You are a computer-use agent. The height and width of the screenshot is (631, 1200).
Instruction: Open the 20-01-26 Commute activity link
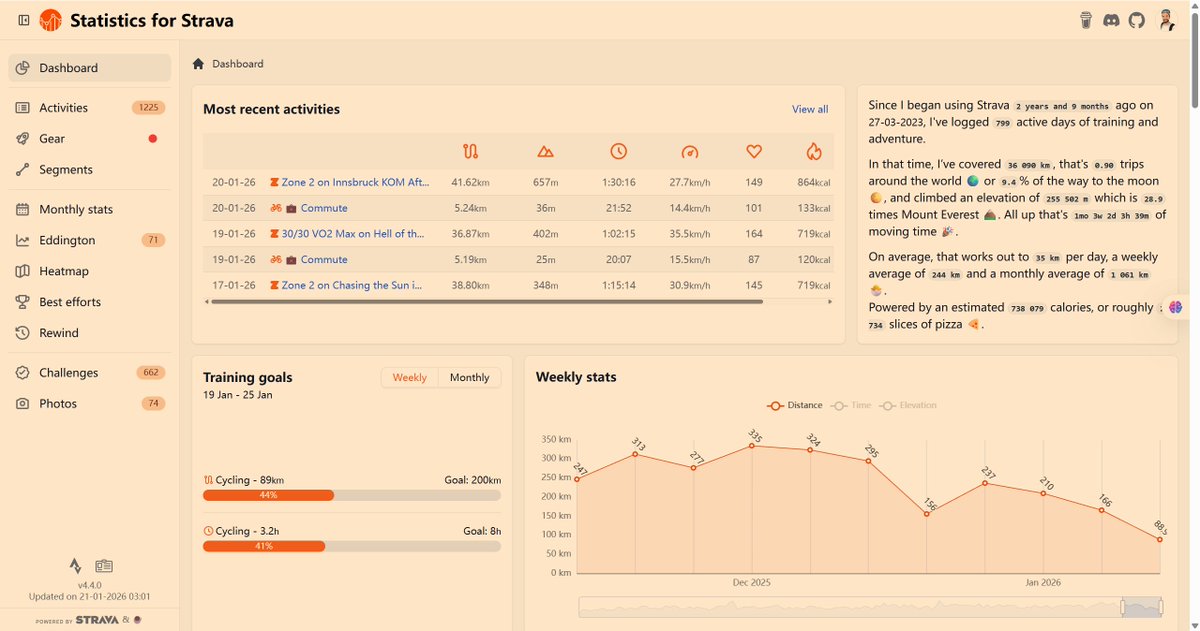324,208
